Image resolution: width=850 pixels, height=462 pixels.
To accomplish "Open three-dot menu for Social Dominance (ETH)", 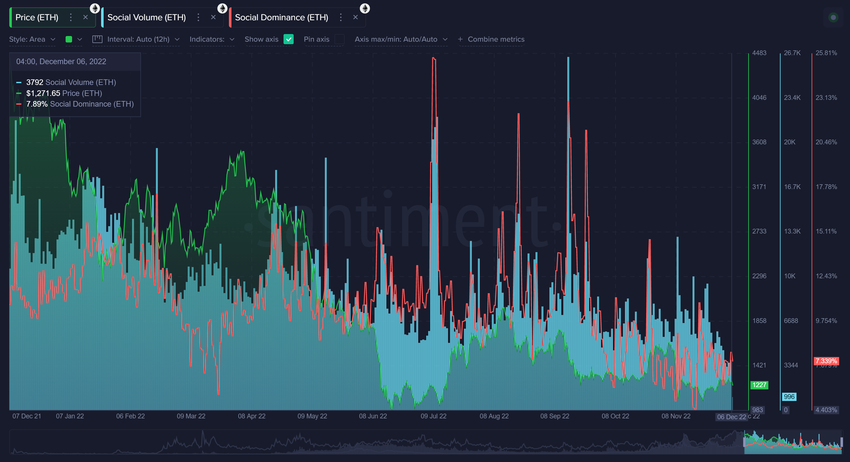I will 340,17.
